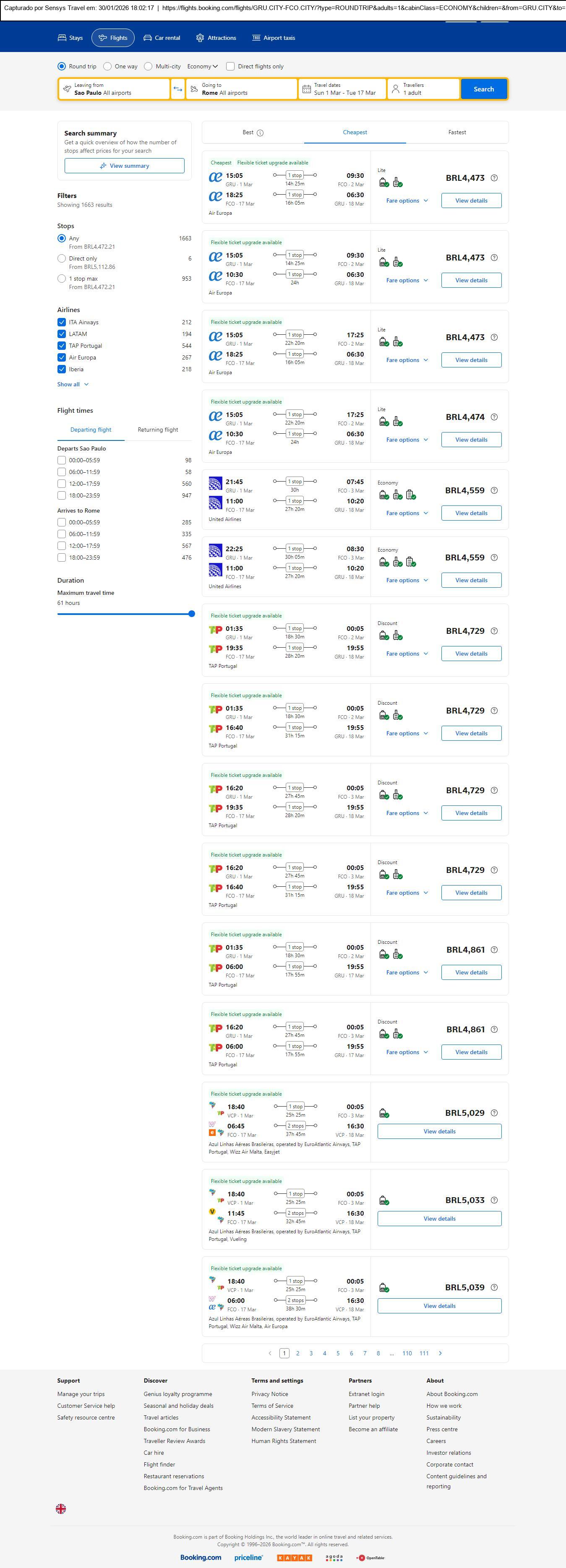Switch to Returning flight times tab

(x=158, y=430)
